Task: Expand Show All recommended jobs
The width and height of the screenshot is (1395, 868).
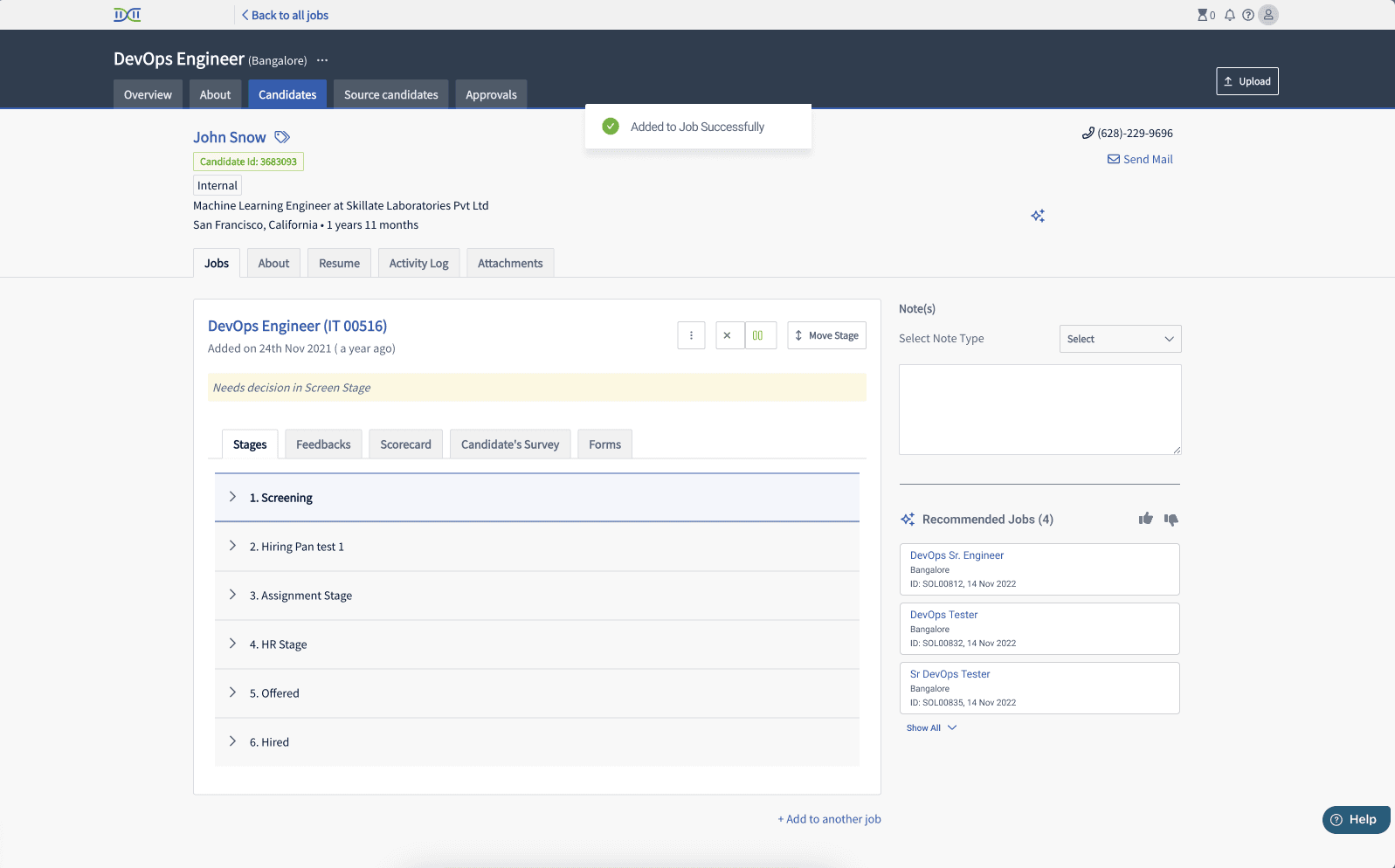Action: tap(931, 727)
